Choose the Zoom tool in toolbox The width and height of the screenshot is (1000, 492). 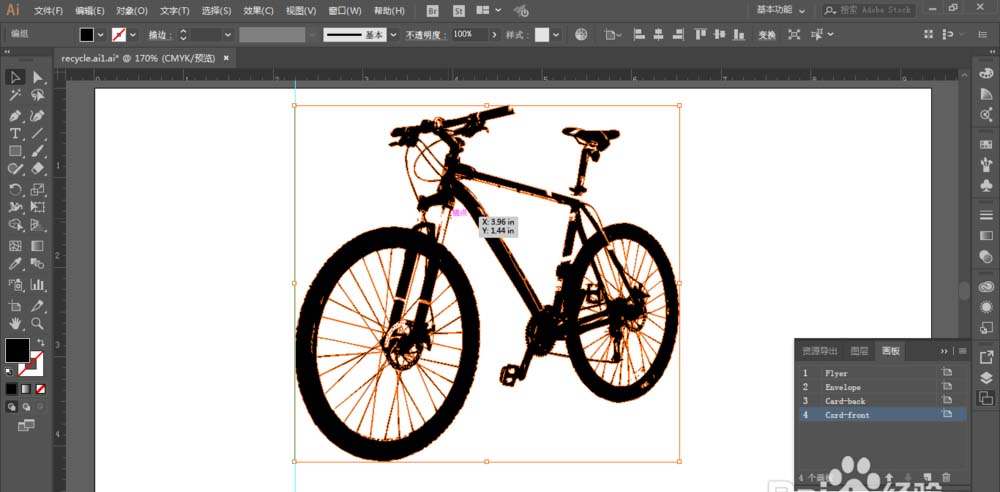tap(38, 324)
